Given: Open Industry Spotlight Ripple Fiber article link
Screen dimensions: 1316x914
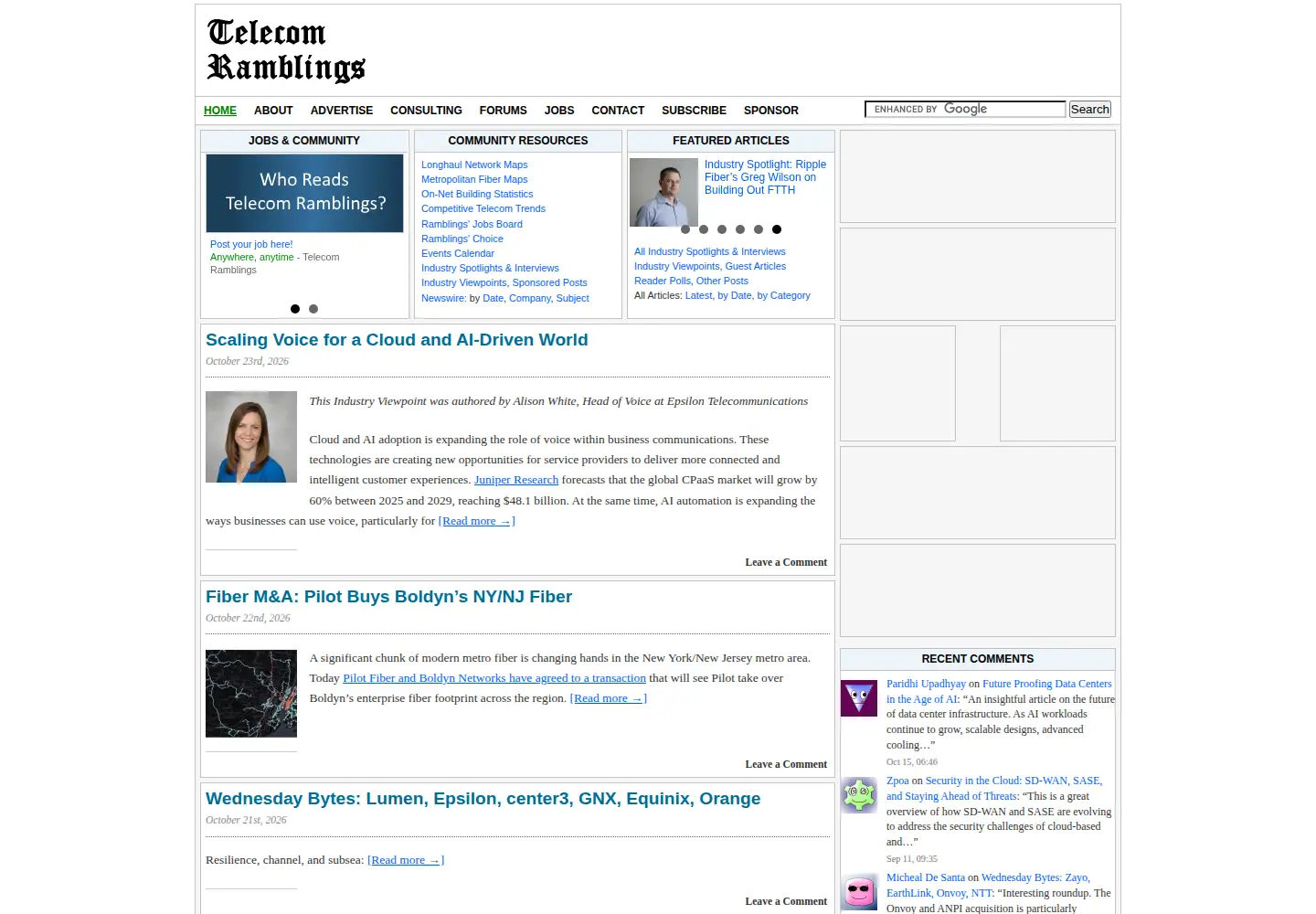Looking at the screenshot, I should coord(765,177).
